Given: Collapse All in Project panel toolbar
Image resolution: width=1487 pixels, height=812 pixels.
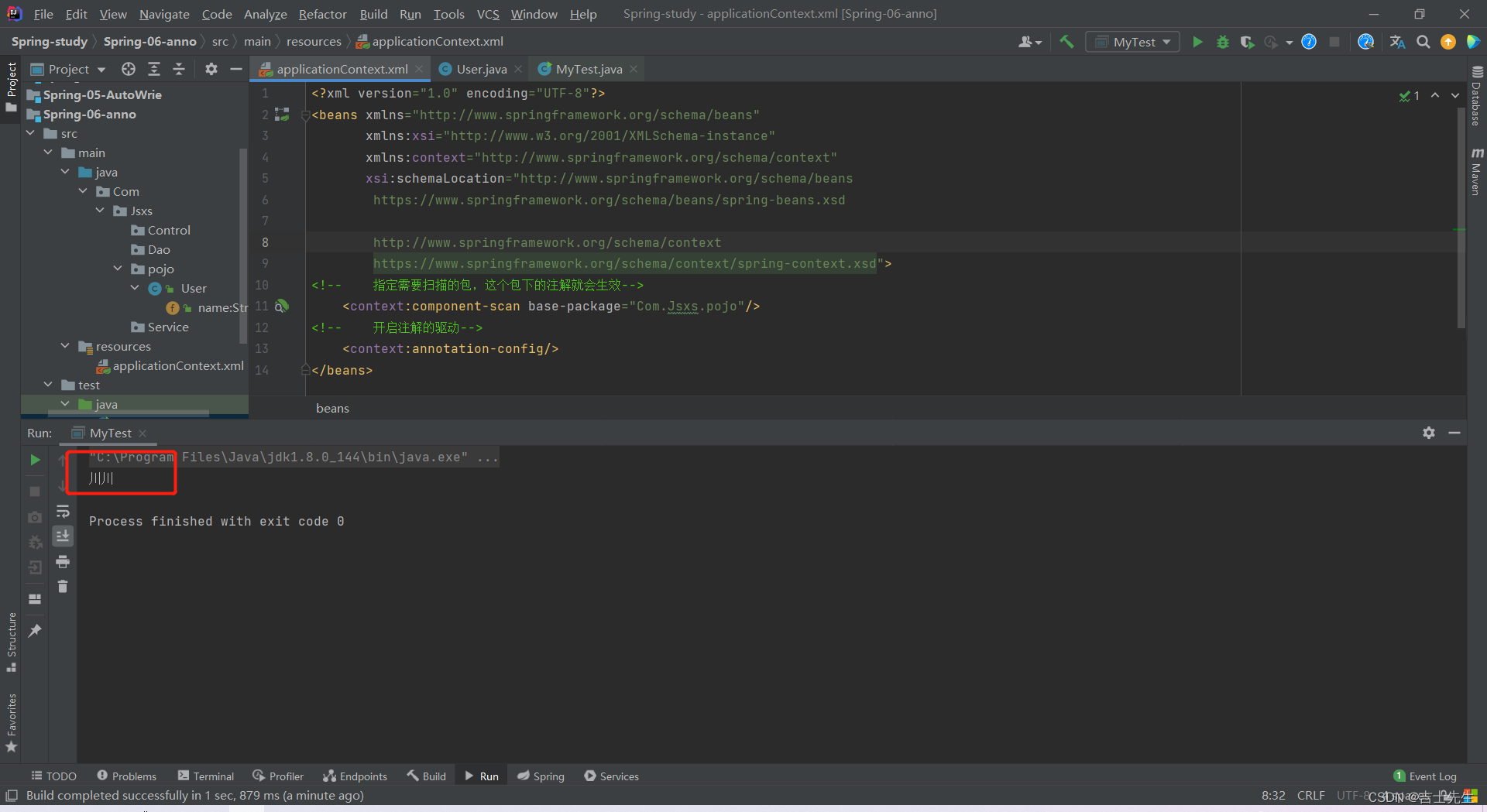Looking at the screenshot, I should [179, 69].
